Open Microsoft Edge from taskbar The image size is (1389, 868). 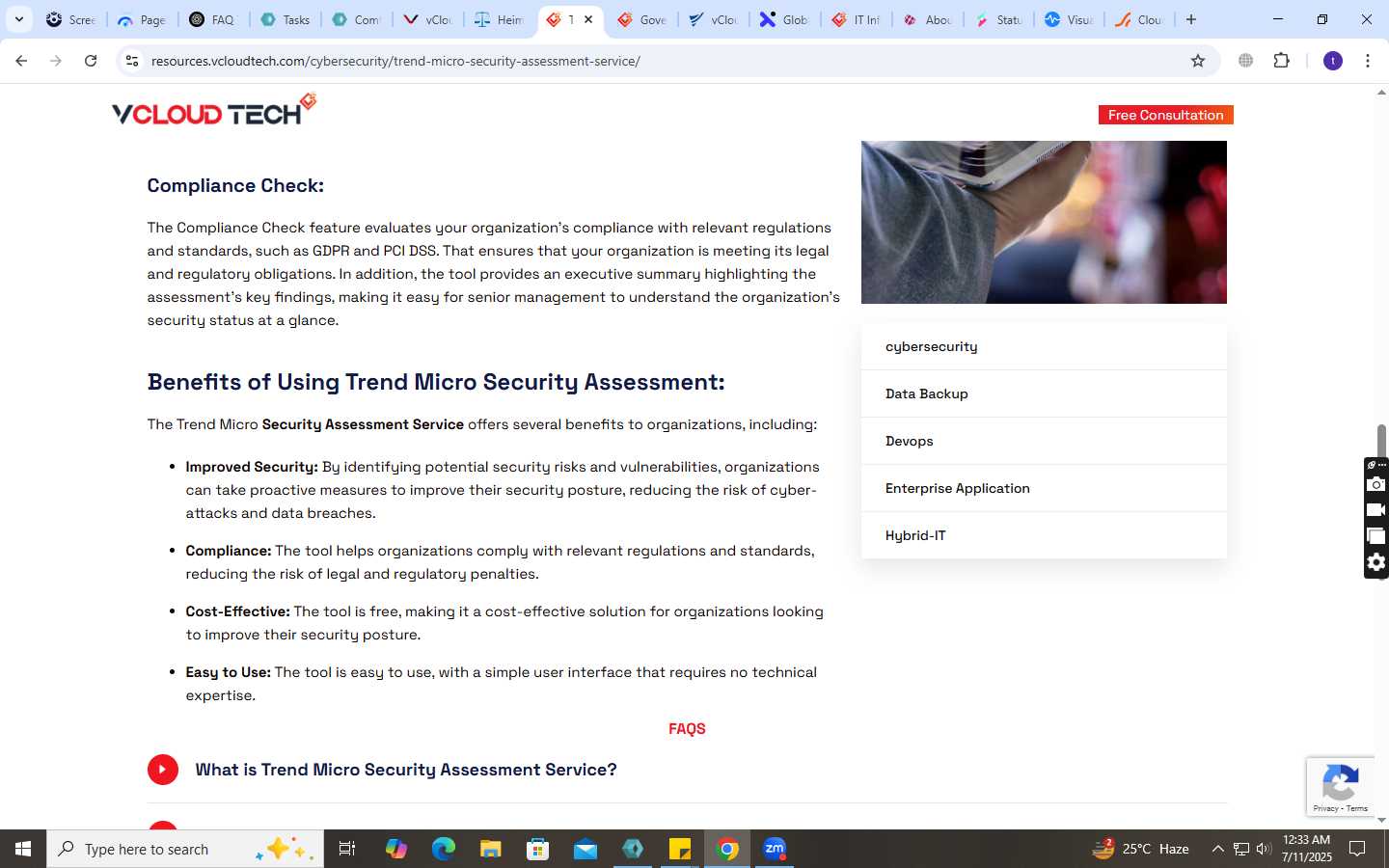444,849
